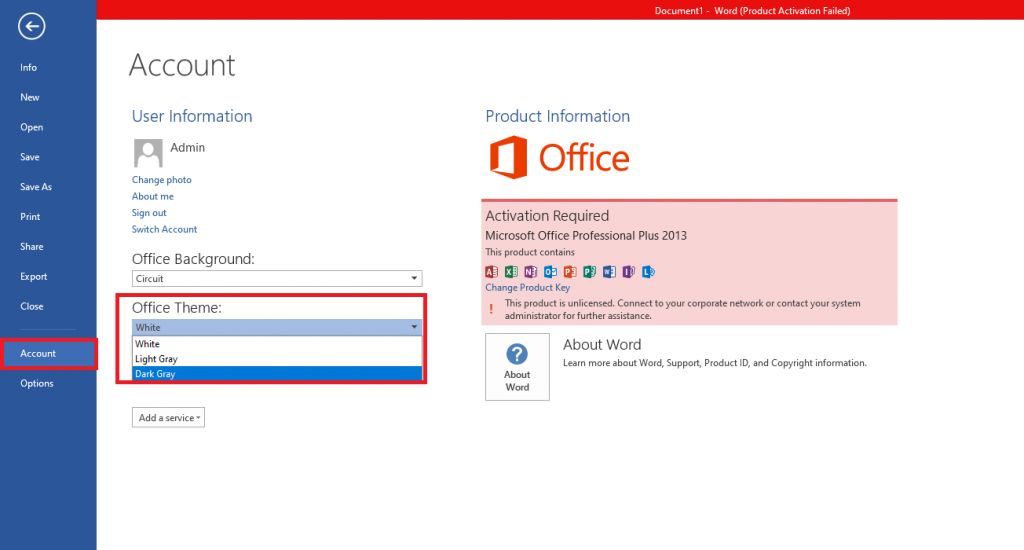
Task: Open the Info page
Action: pos(48,67)
